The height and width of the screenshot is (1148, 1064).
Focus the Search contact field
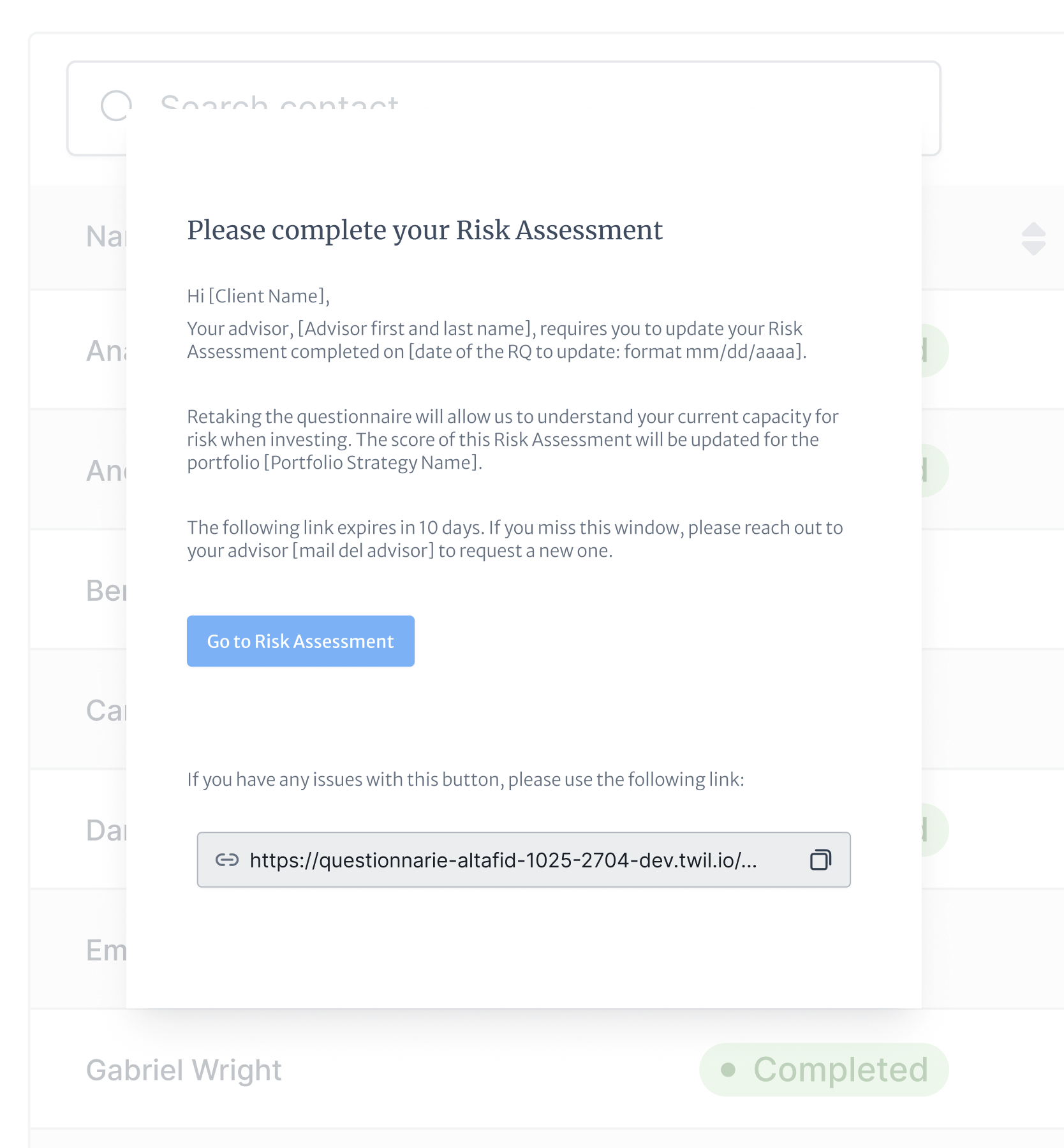tap(504, 108)
